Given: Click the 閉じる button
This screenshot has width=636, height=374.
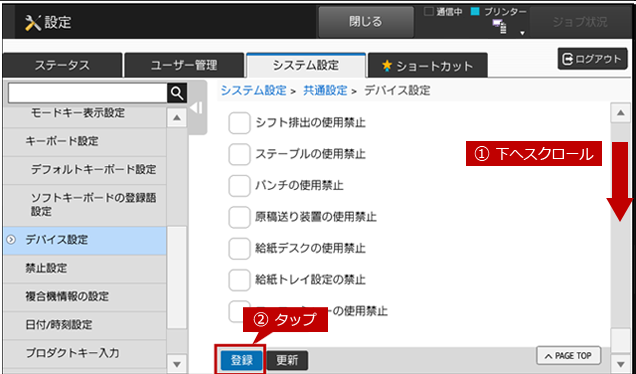Looking at the screenshot, I should click(366, 22).
